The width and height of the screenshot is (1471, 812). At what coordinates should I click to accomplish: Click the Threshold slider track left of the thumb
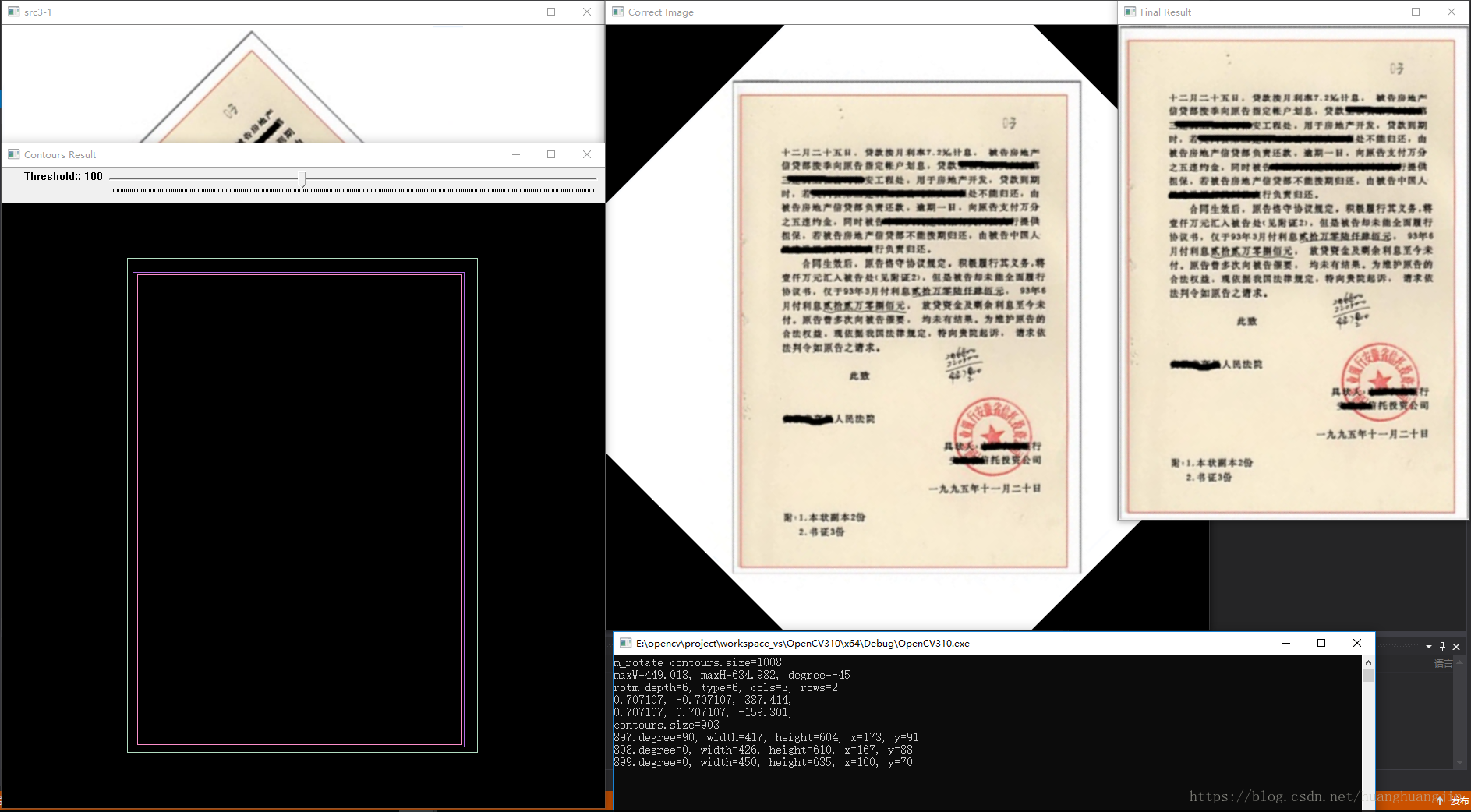(x=204, y=178)
